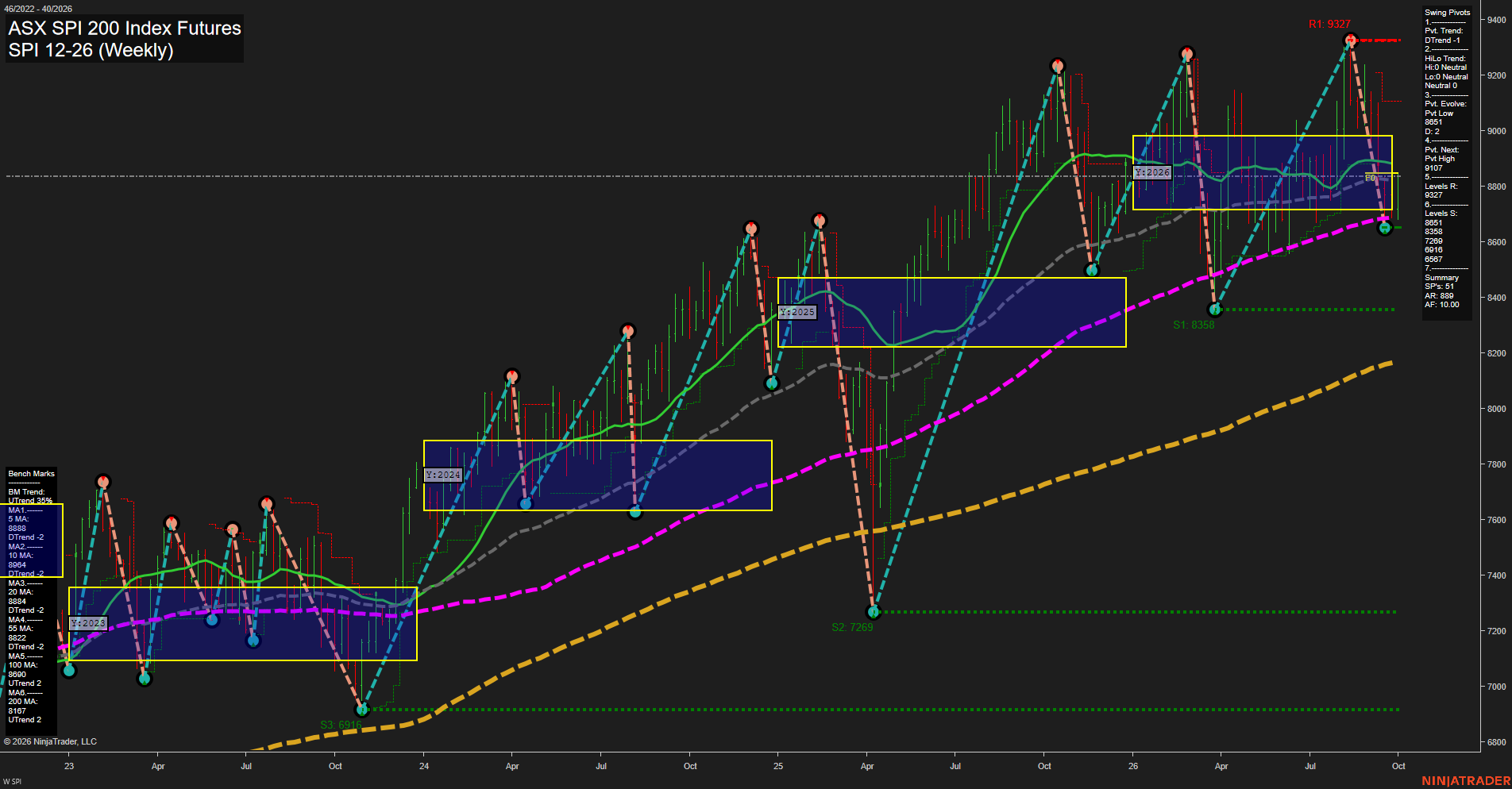Select the 'DTrend -1' pivot trend value
This screenshot has width=1512, height=789.
1442,40
